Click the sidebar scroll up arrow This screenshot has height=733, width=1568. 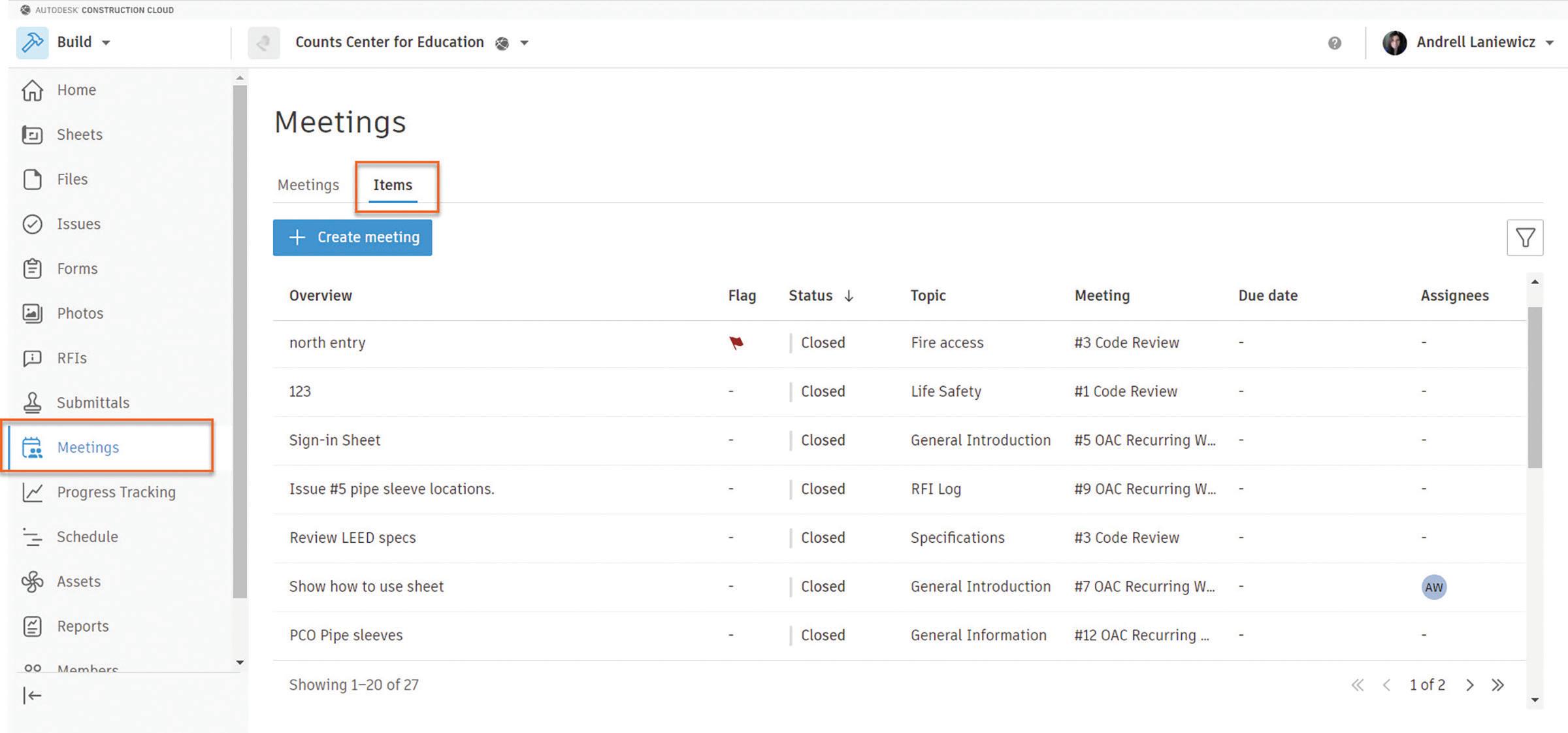pos(240,78)
